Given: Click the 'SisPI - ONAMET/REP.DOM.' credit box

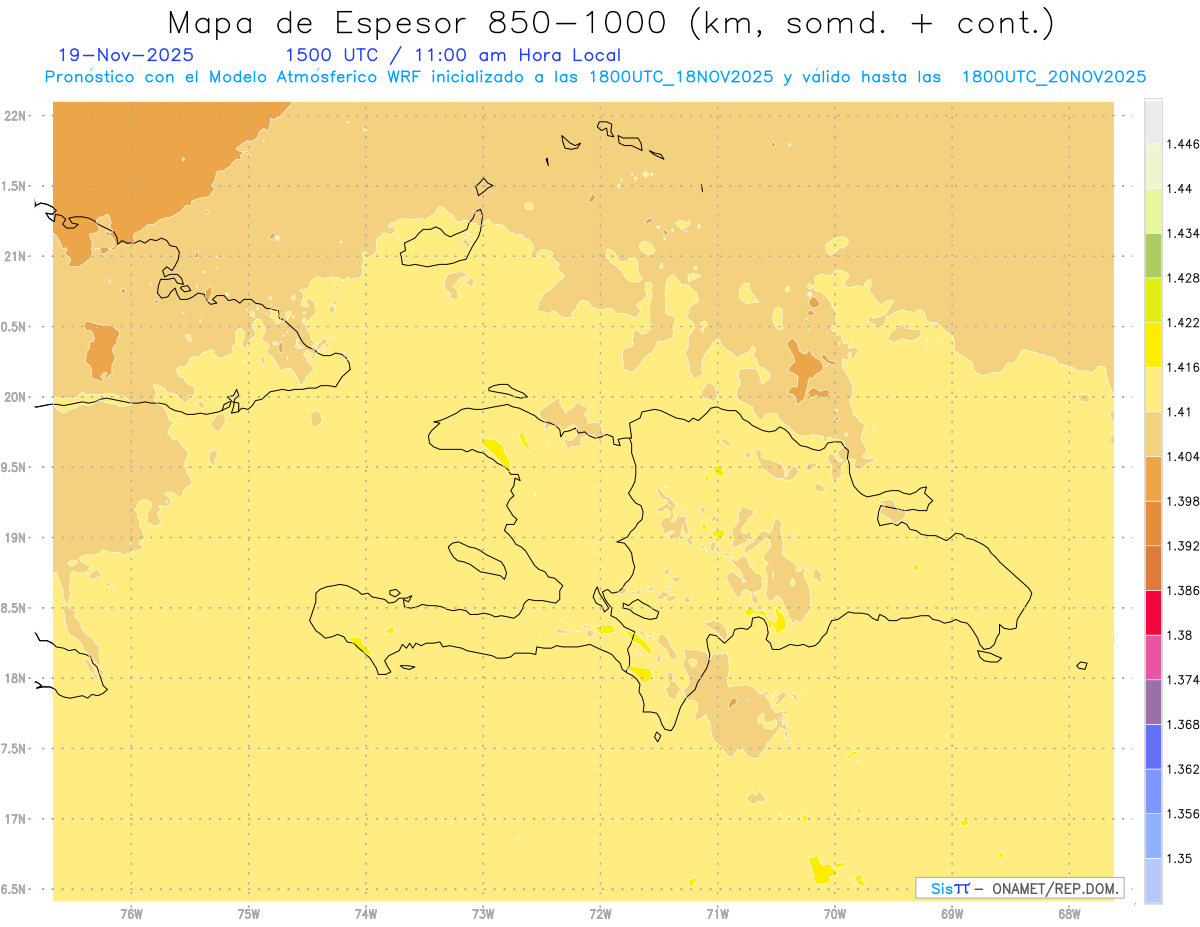Looking at the screenshot, I should click(x=1020, y=888).
